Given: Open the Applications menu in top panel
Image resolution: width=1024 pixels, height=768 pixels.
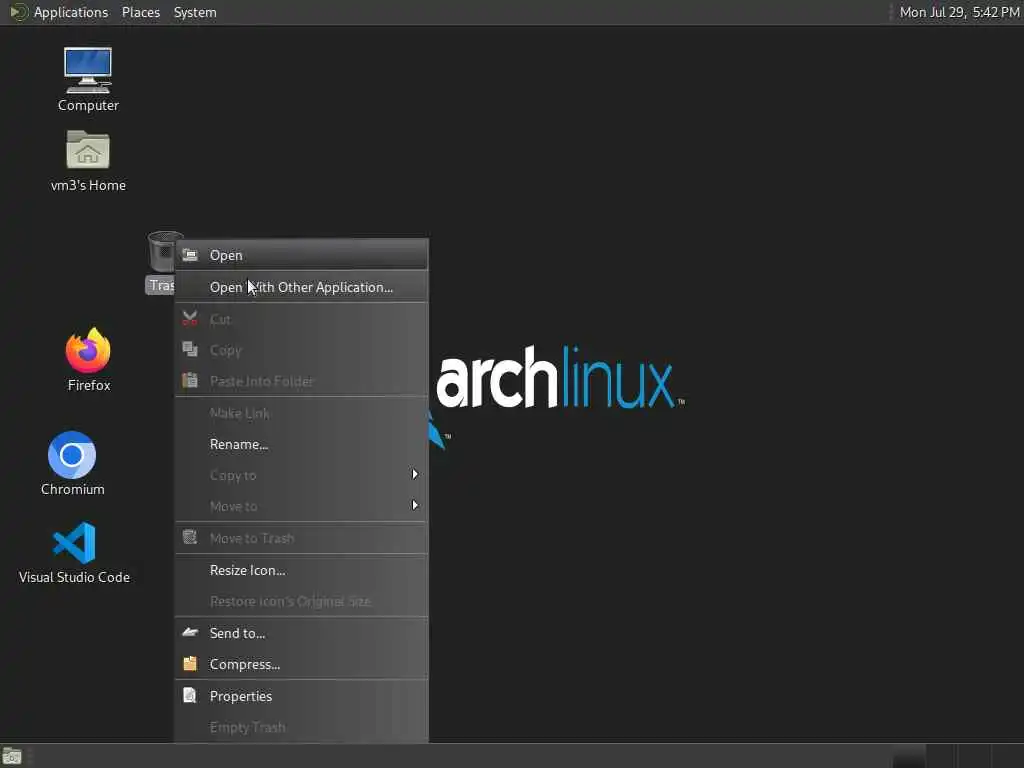Looking at the screenshot, I should coord(71,12).
